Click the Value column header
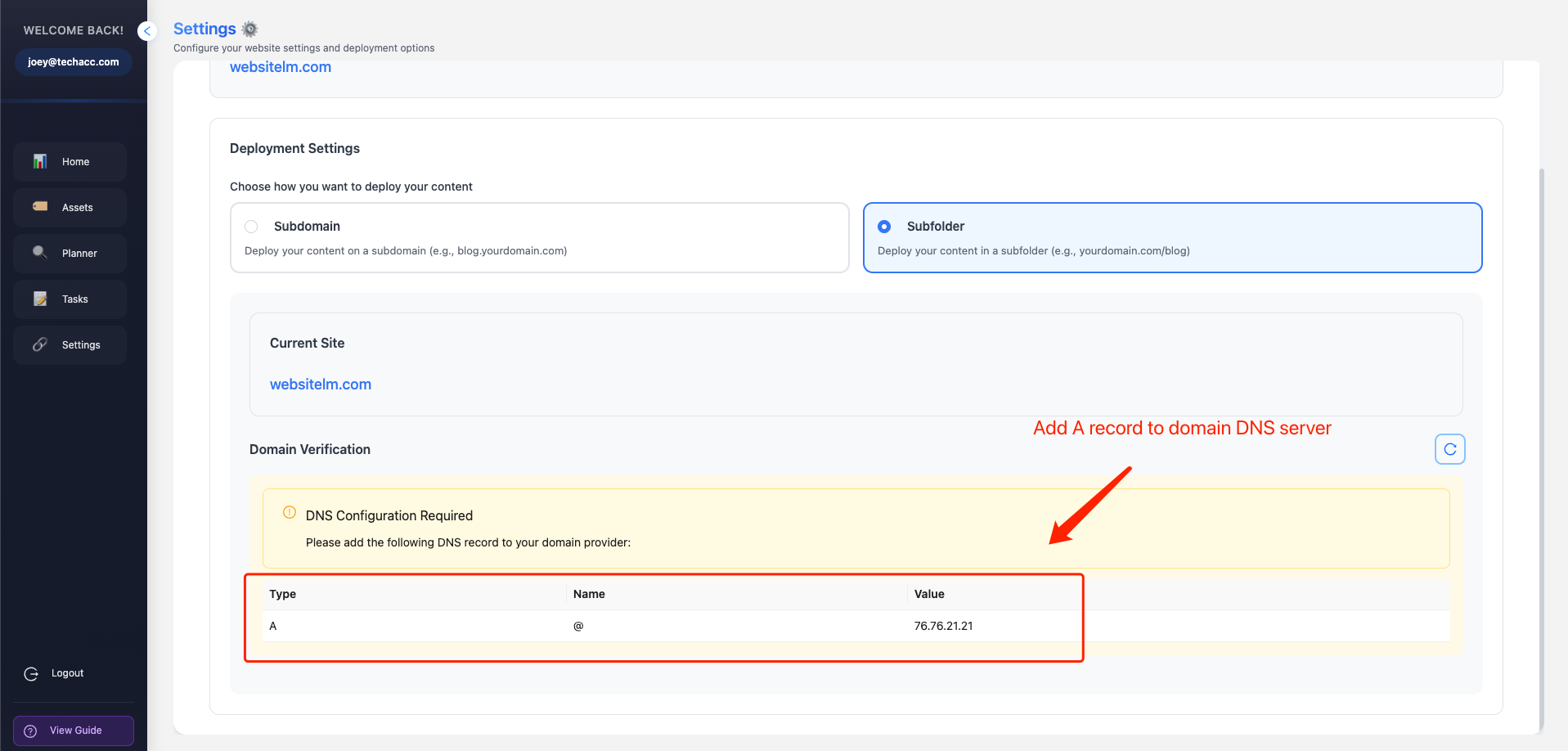The image size is (1568, 751). pyautogui.click(x=929, y=594)
